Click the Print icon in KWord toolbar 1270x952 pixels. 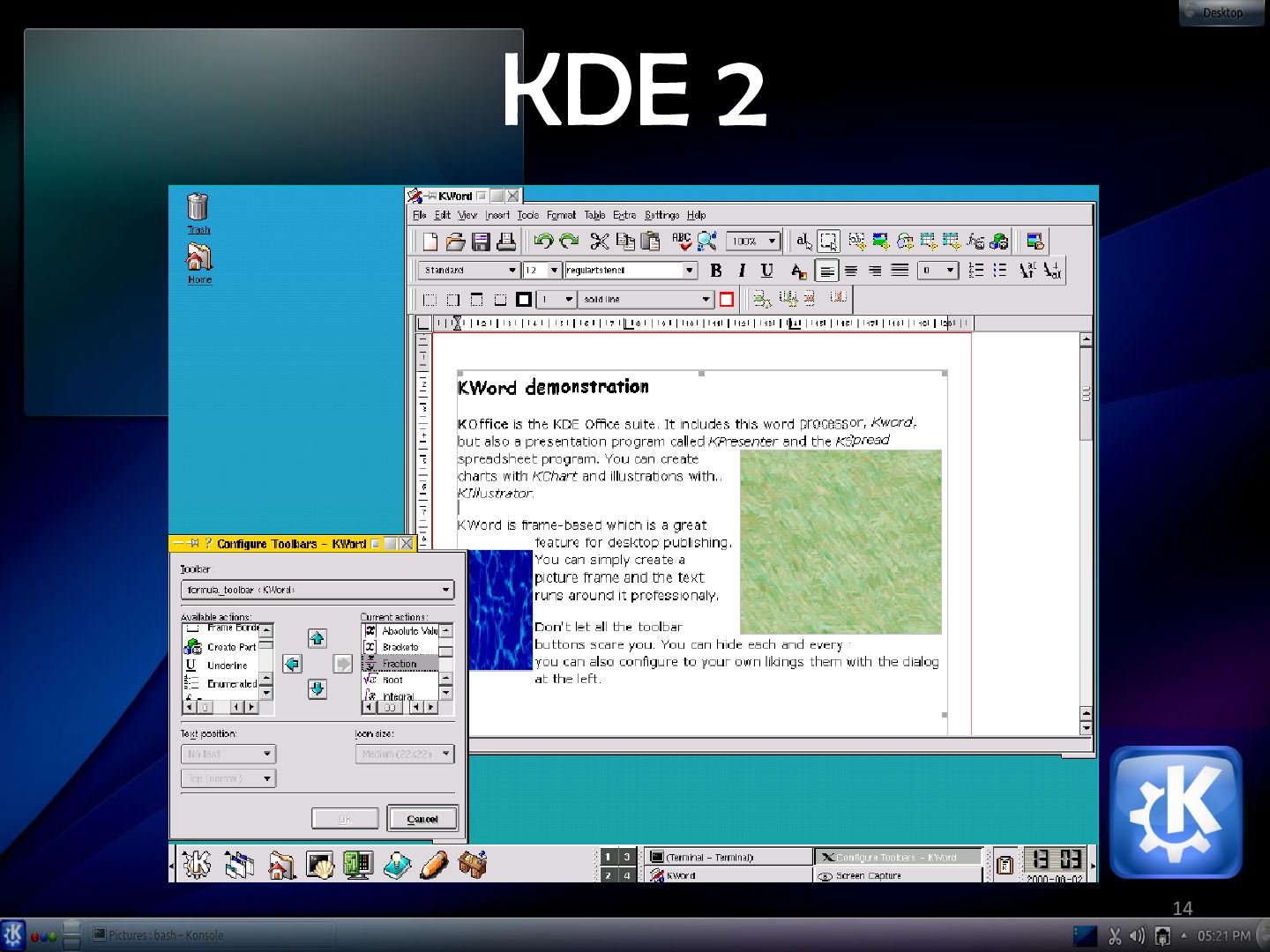506,241
